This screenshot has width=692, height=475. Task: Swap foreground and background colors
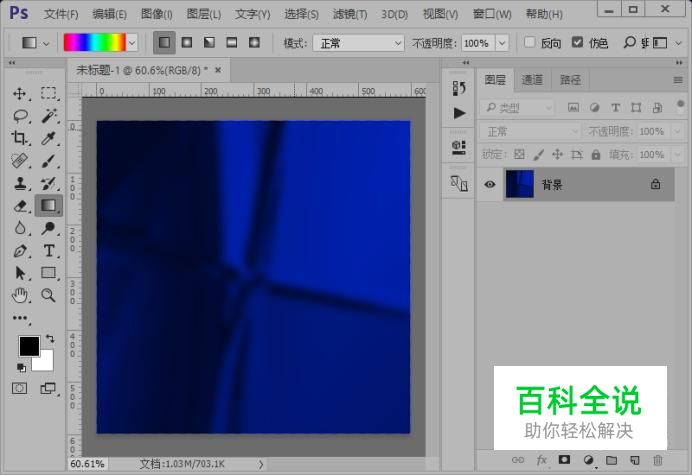coord(50,339)
